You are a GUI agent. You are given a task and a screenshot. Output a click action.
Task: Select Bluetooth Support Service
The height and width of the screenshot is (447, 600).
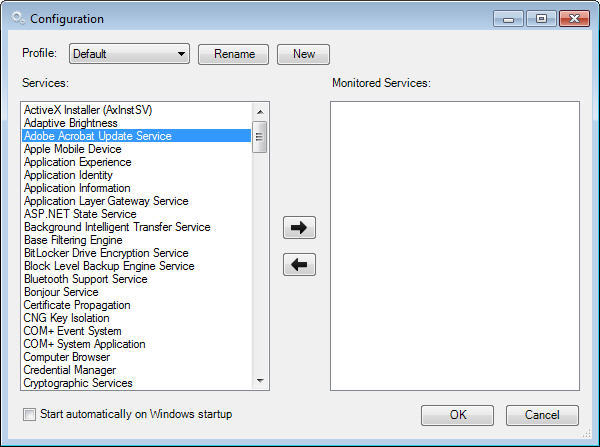[x=136, y=279]
